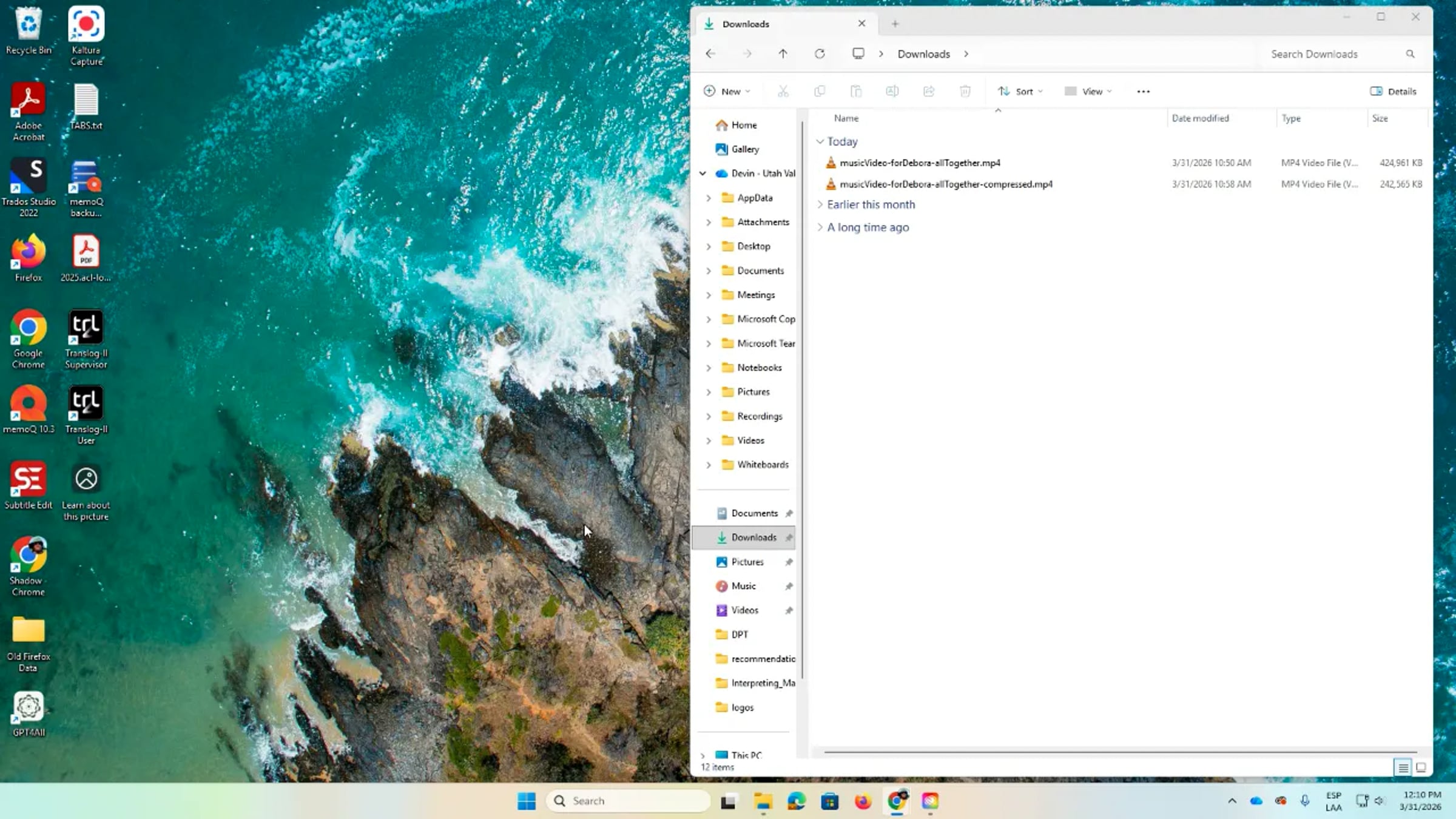
Task: Go up one folder level with the up arrow
Action: click(783, 54)
